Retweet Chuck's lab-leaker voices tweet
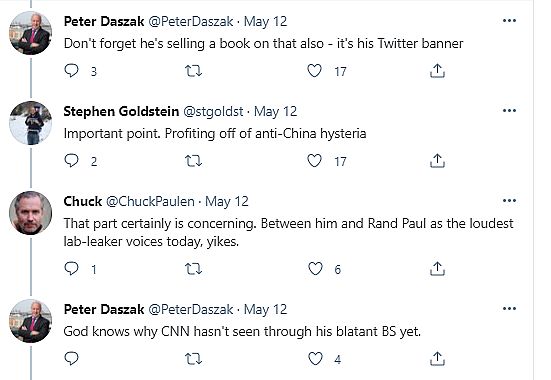Screen dimensions: 551x380 click(x=193, y=269)
